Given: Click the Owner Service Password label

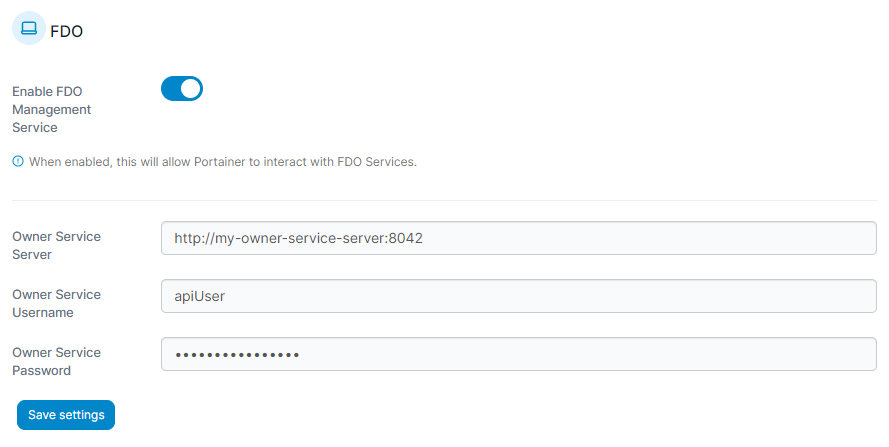Looking at the screenshot, I should 57,361.
